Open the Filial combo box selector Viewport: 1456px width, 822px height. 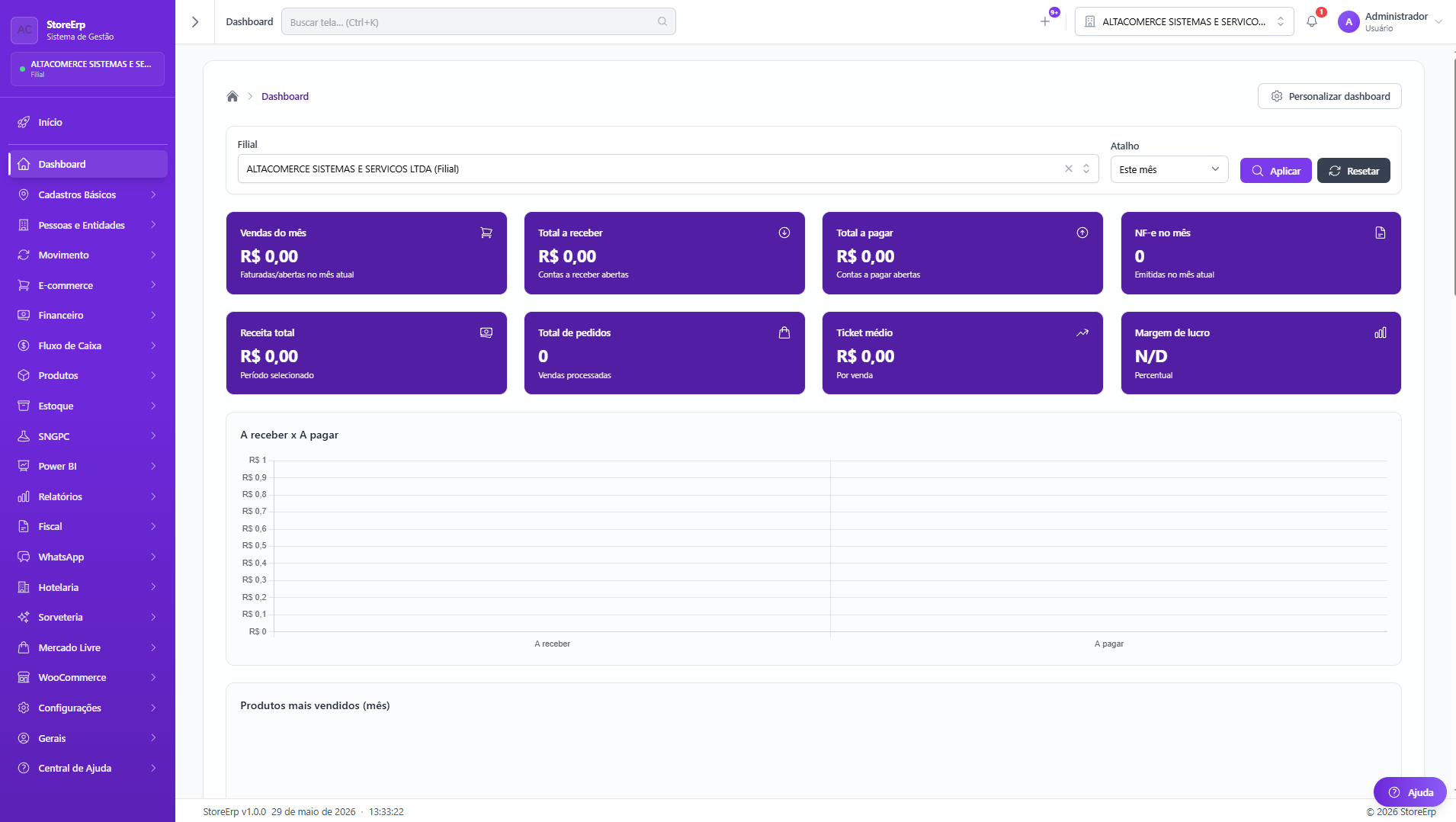pos(668,169)
